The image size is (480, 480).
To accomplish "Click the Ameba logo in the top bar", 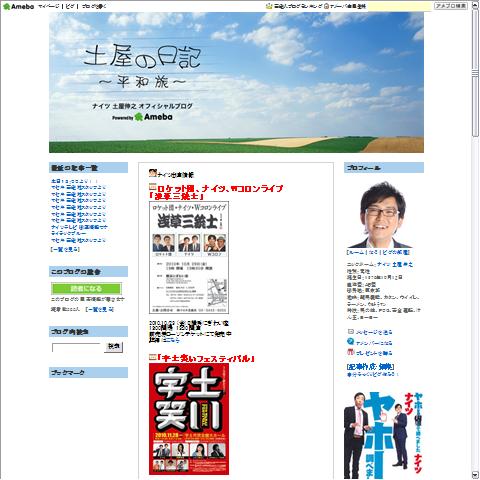I will (19, 6).
